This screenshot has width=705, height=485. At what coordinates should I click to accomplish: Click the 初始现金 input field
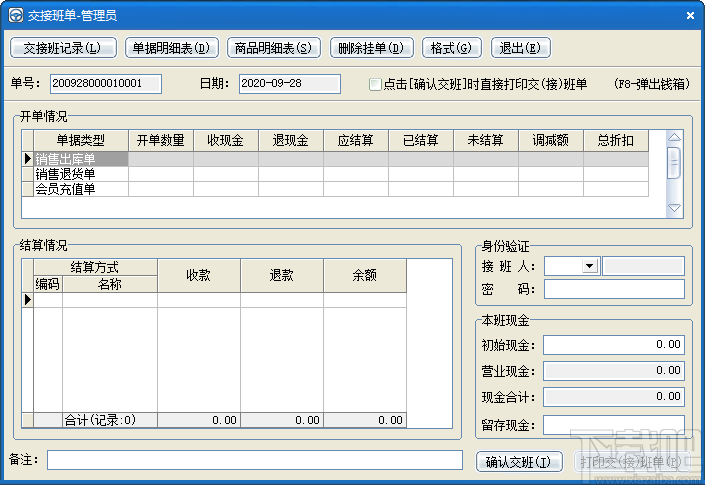pyautogui.click(x=614, y=345)
